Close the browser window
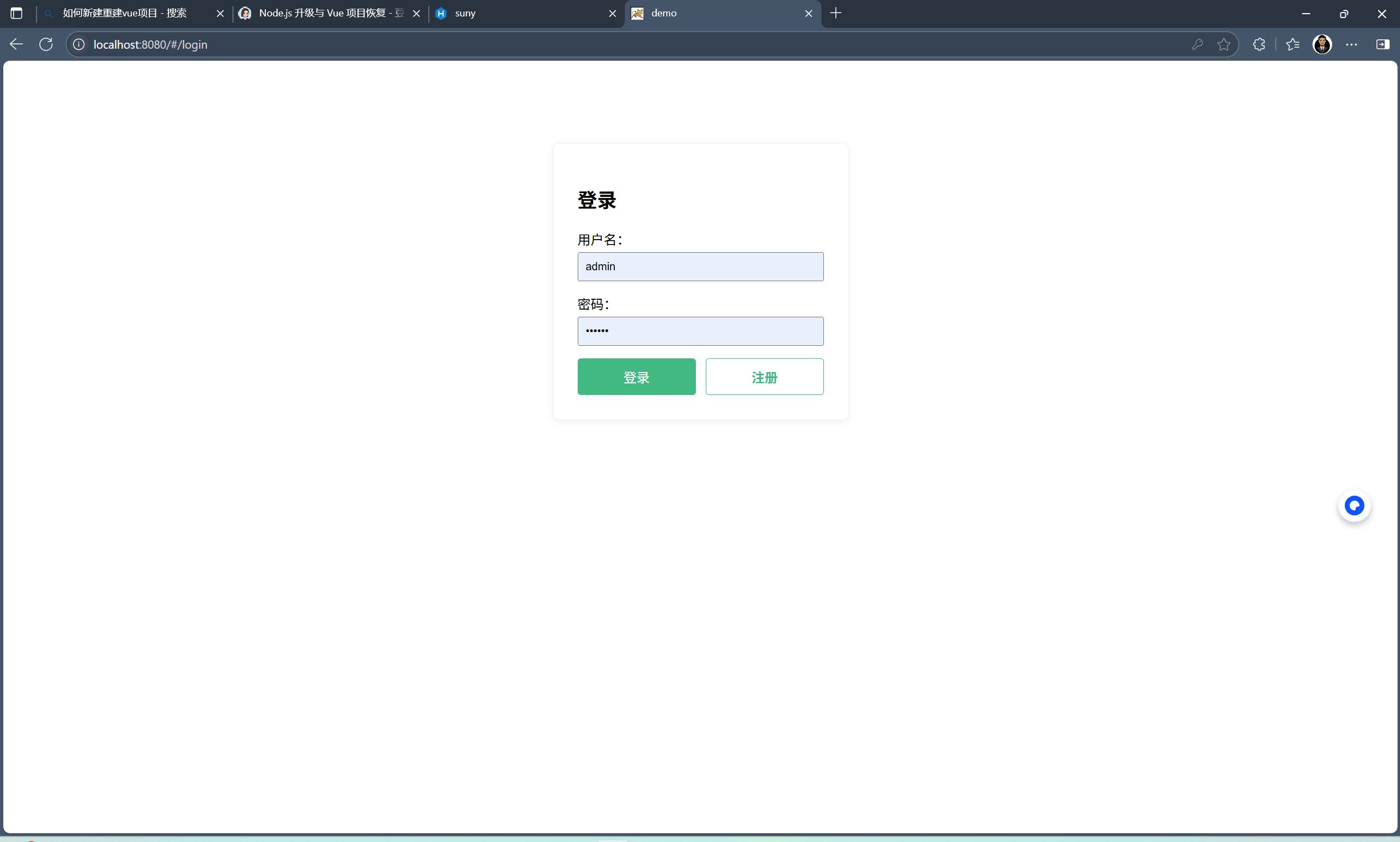This screenshot has width=1400, height=842. coord(1382,14)
